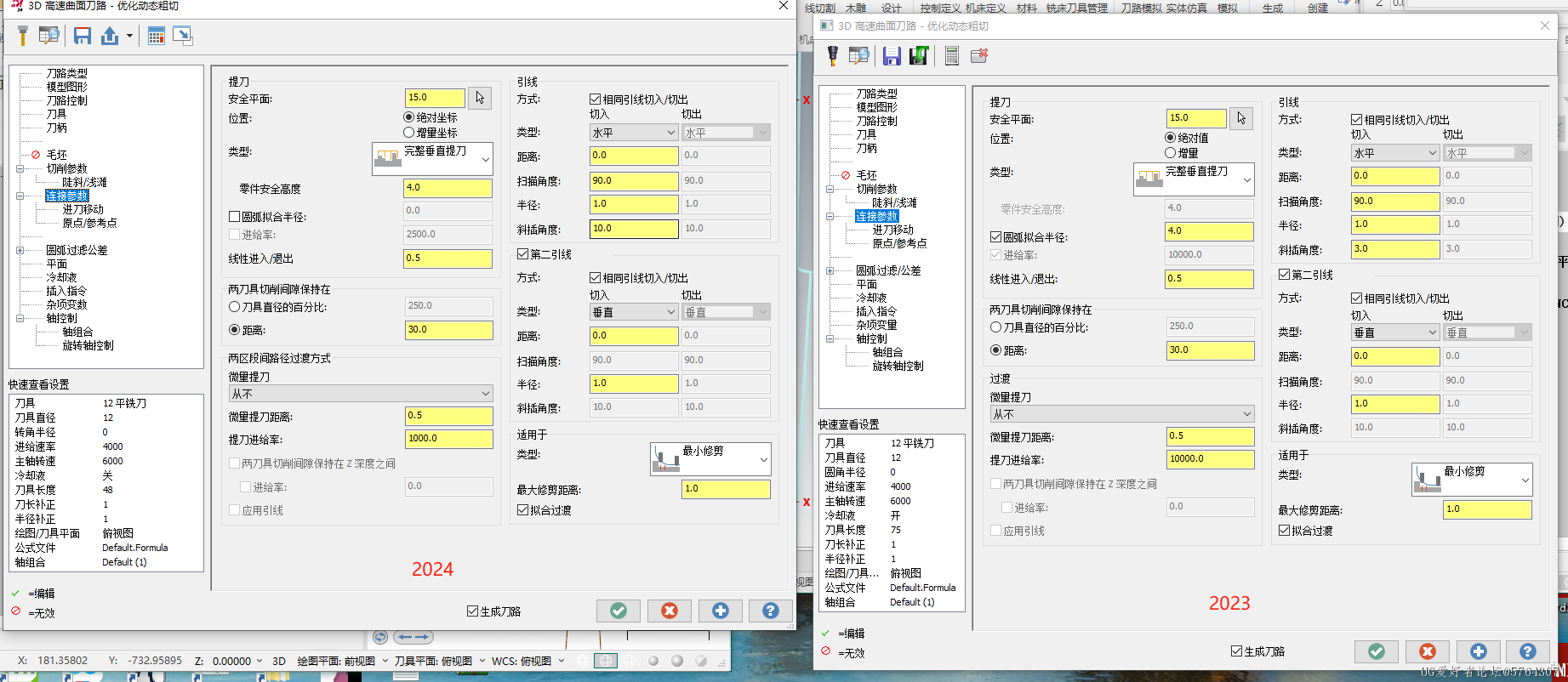Click the red X window icon in right dialog toolbar
The width and height of the screenshot is (1568, 682).
(979, 55)
